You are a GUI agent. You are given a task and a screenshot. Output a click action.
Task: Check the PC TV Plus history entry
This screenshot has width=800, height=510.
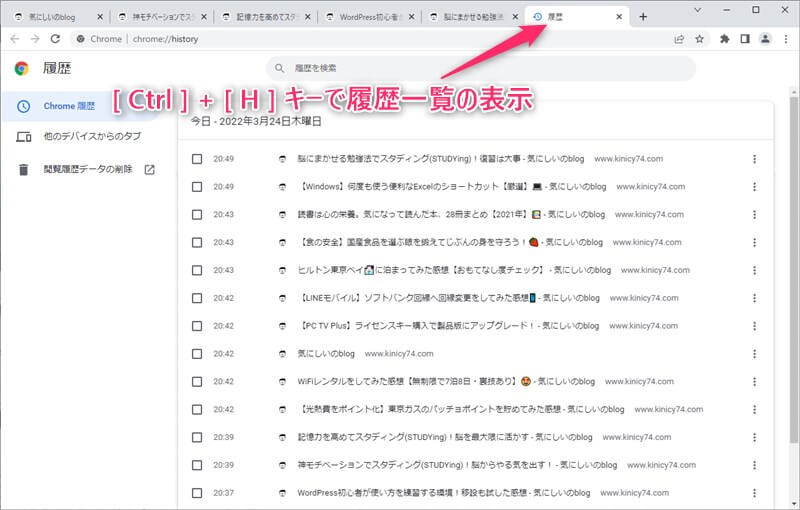pos(197,326)
